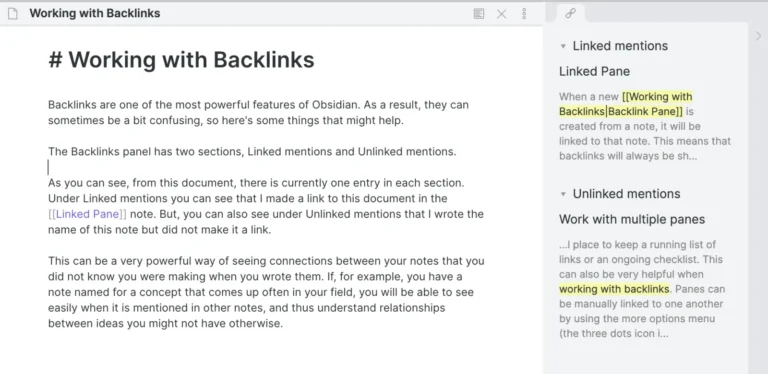Click the line 'The Backlinks panel has two sections'
Viewport: 768px width, 374px height.
coord(252,152)
